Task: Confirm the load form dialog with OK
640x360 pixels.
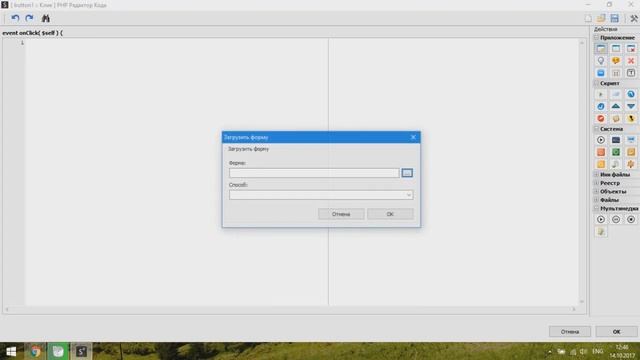Action: click(390, 214)
